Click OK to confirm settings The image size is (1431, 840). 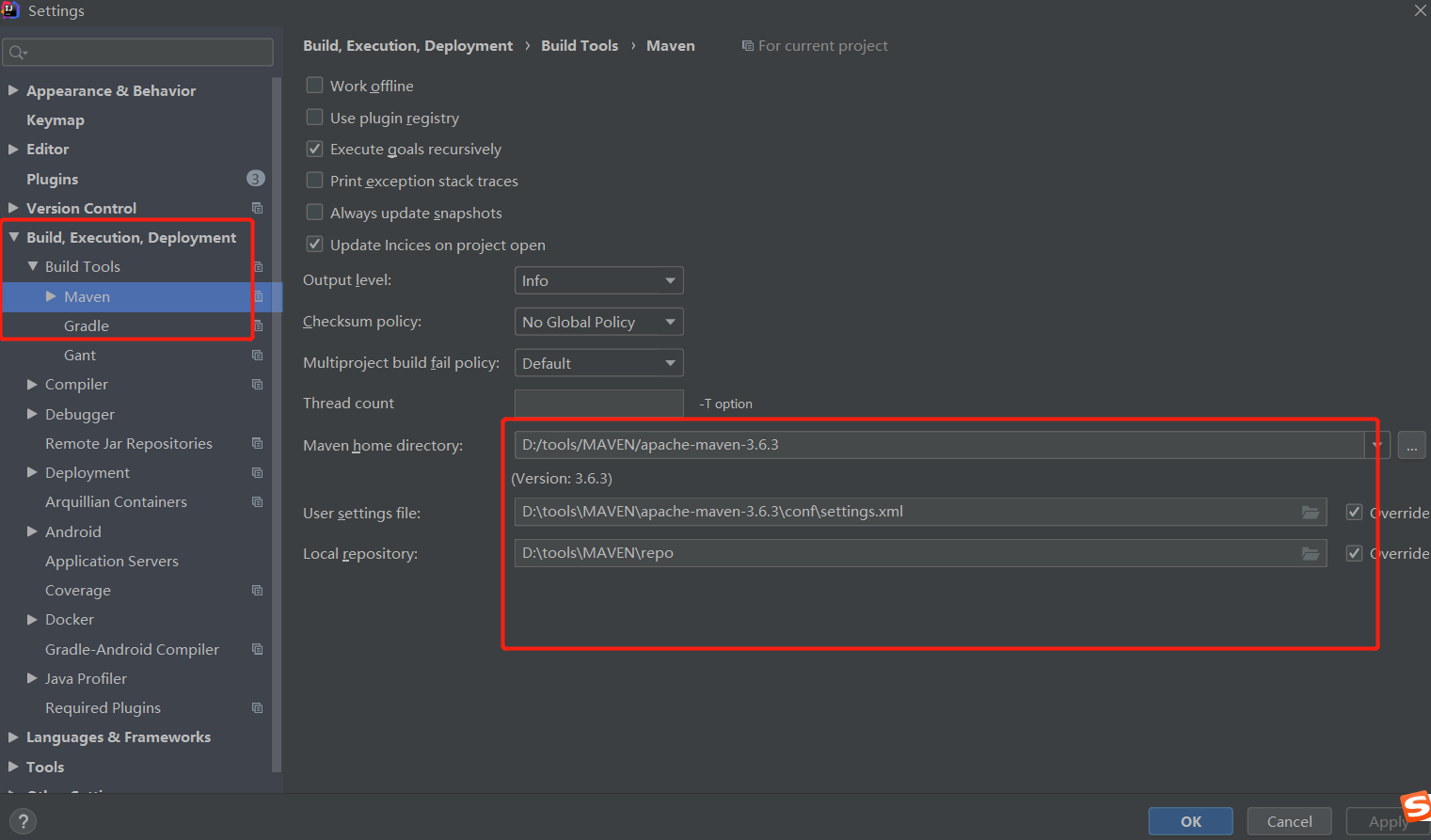1191,821
